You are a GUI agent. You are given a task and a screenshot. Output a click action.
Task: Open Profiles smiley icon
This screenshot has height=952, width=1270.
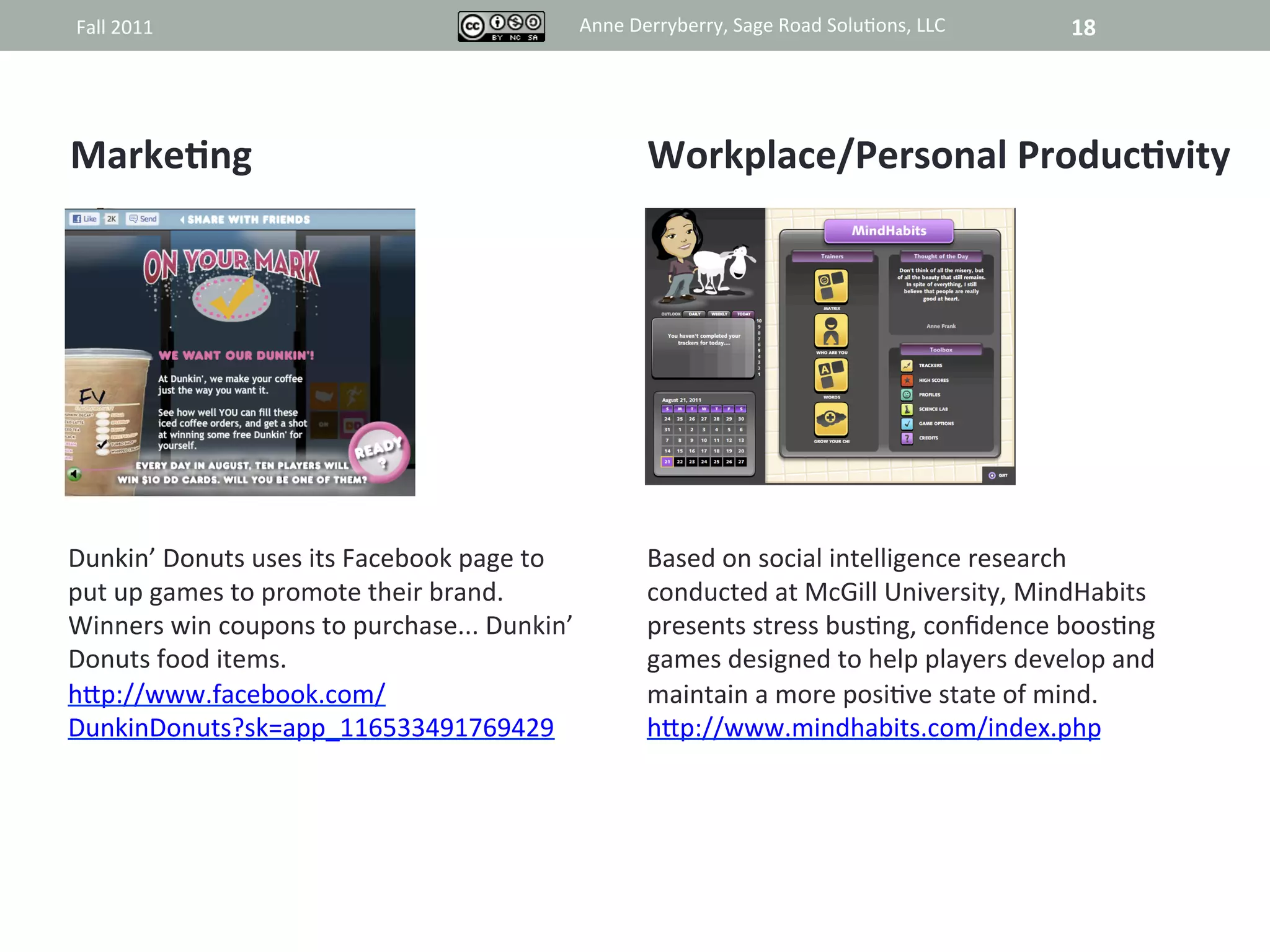point(907,395)
